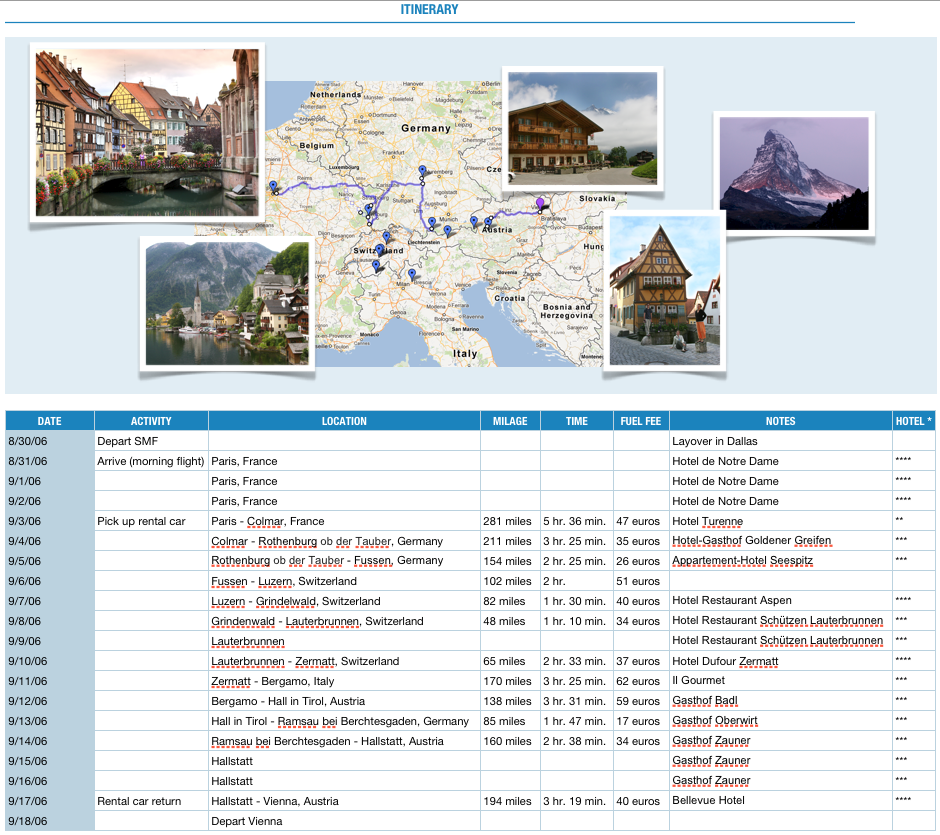Click the TIME column header
The height and width of the screenshot is (835, 940).
(x=577, y=421)
